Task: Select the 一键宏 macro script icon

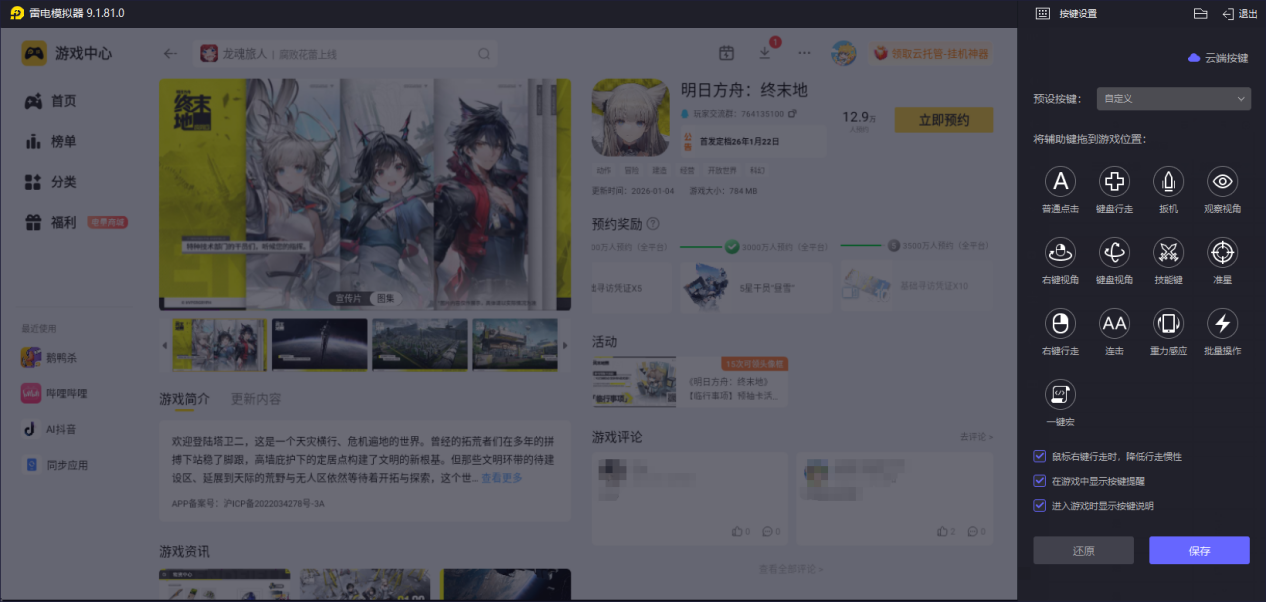Action: tap(1060, 394)
